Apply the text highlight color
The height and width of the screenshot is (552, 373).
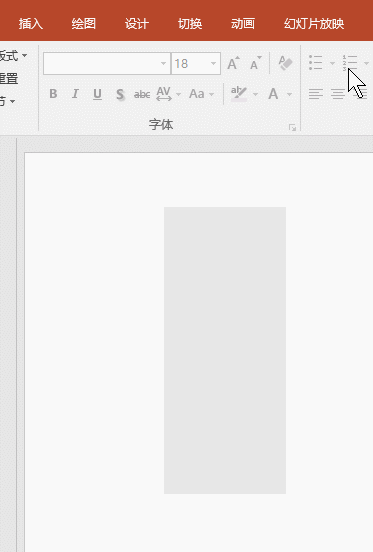tap(239, 94)
